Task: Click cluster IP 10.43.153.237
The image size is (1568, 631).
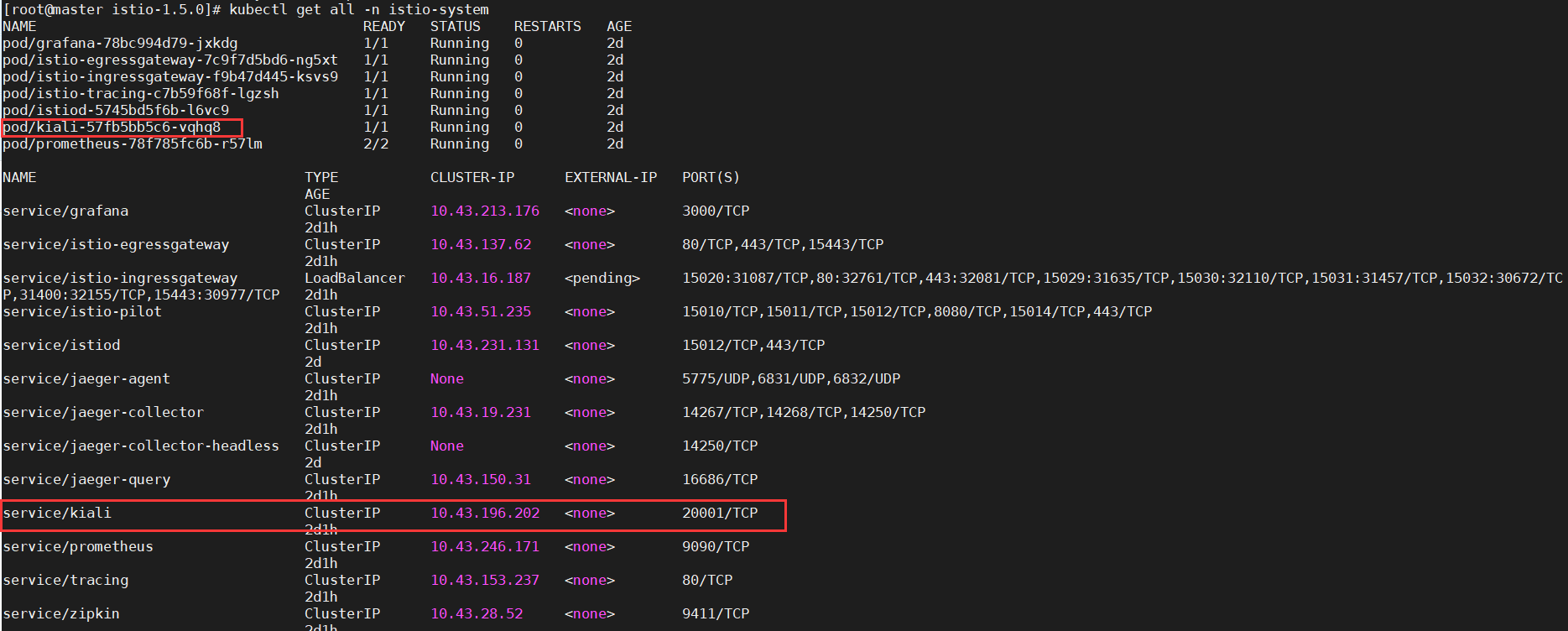Action: pos(485,581)
